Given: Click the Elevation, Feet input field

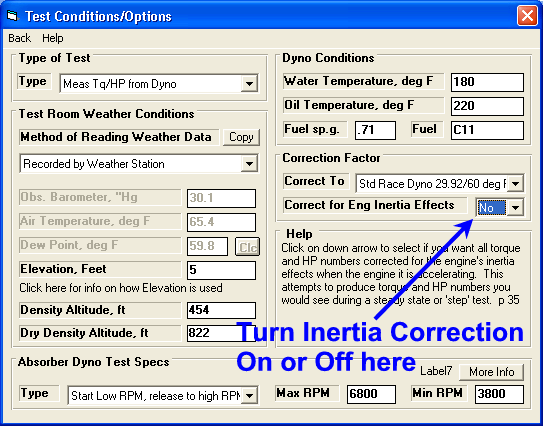Looking at the screenshot, I should pos(222,270).
